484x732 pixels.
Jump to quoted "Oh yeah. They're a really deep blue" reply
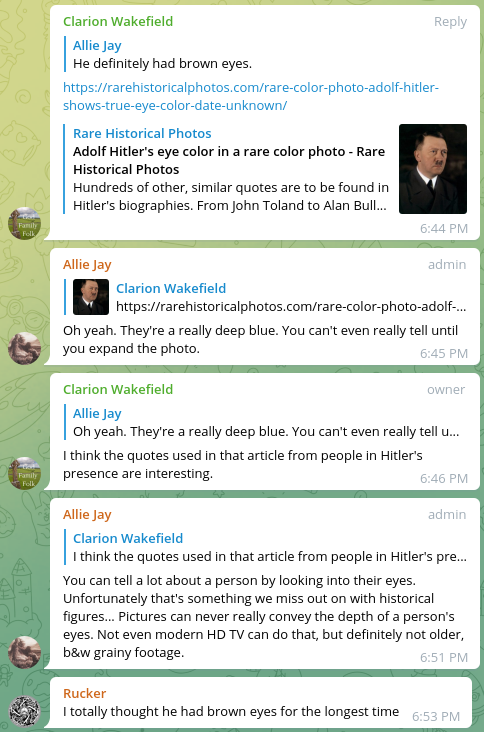click(265, 422)
